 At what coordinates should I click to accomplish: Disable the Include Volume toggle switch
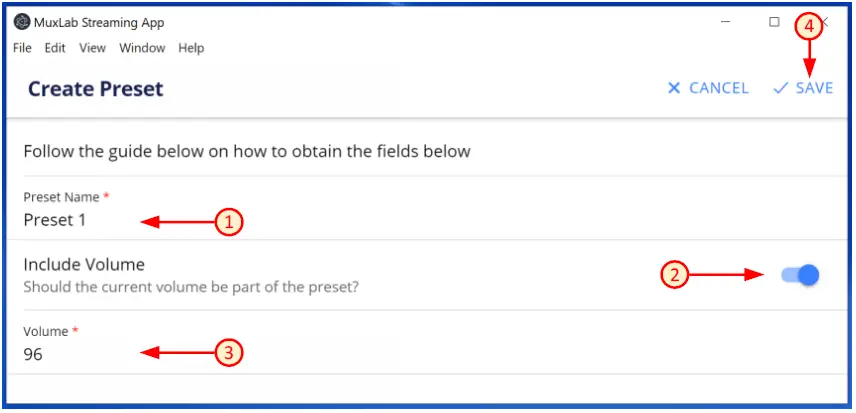800,275
